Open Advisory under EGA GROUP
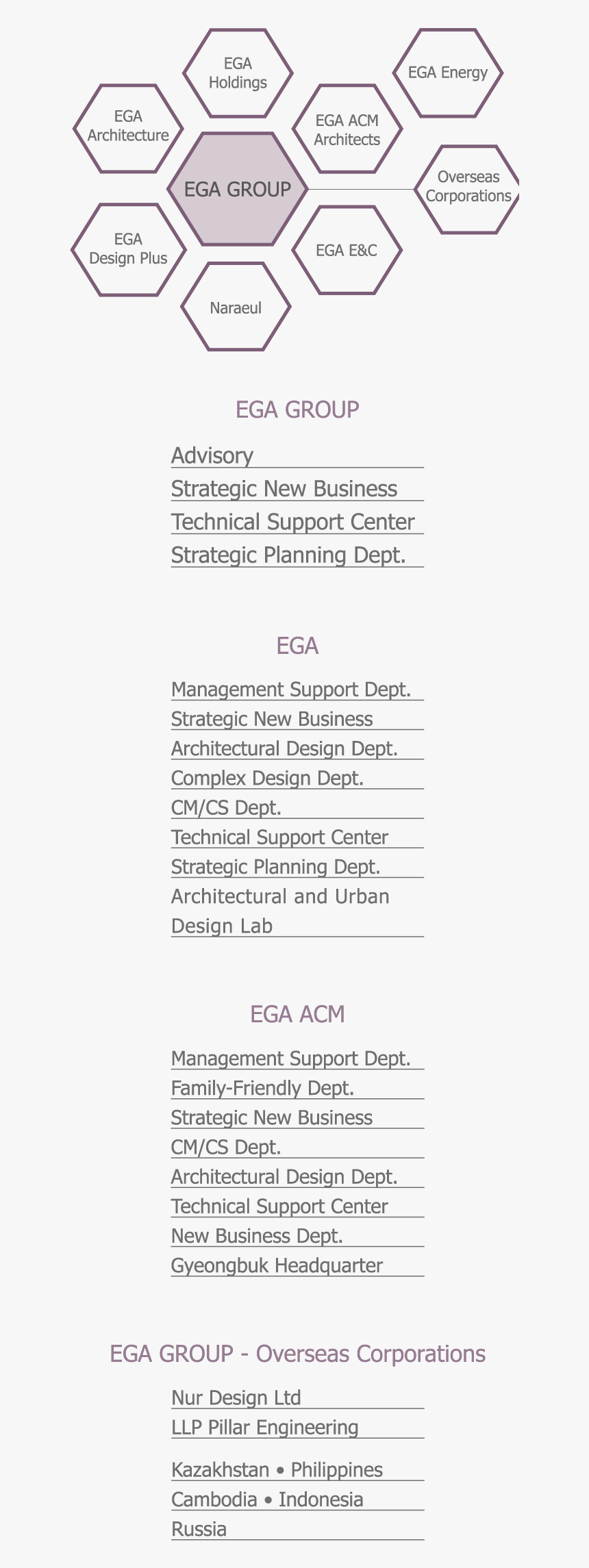Image resolution: width=589 pixels, height=1568 pixels. click(x=212, y=455)
